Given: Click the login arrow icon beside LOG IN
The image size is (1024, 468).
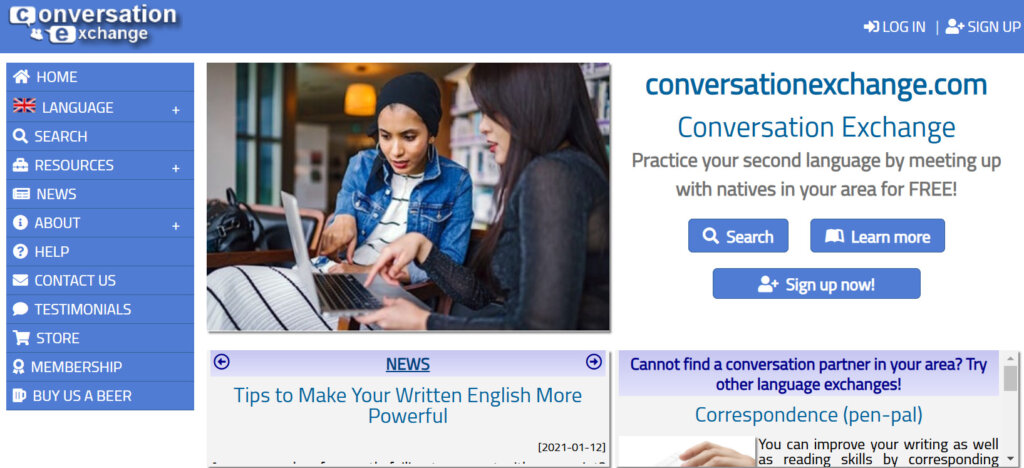Looking at the screenshot, I should point(871,27).
